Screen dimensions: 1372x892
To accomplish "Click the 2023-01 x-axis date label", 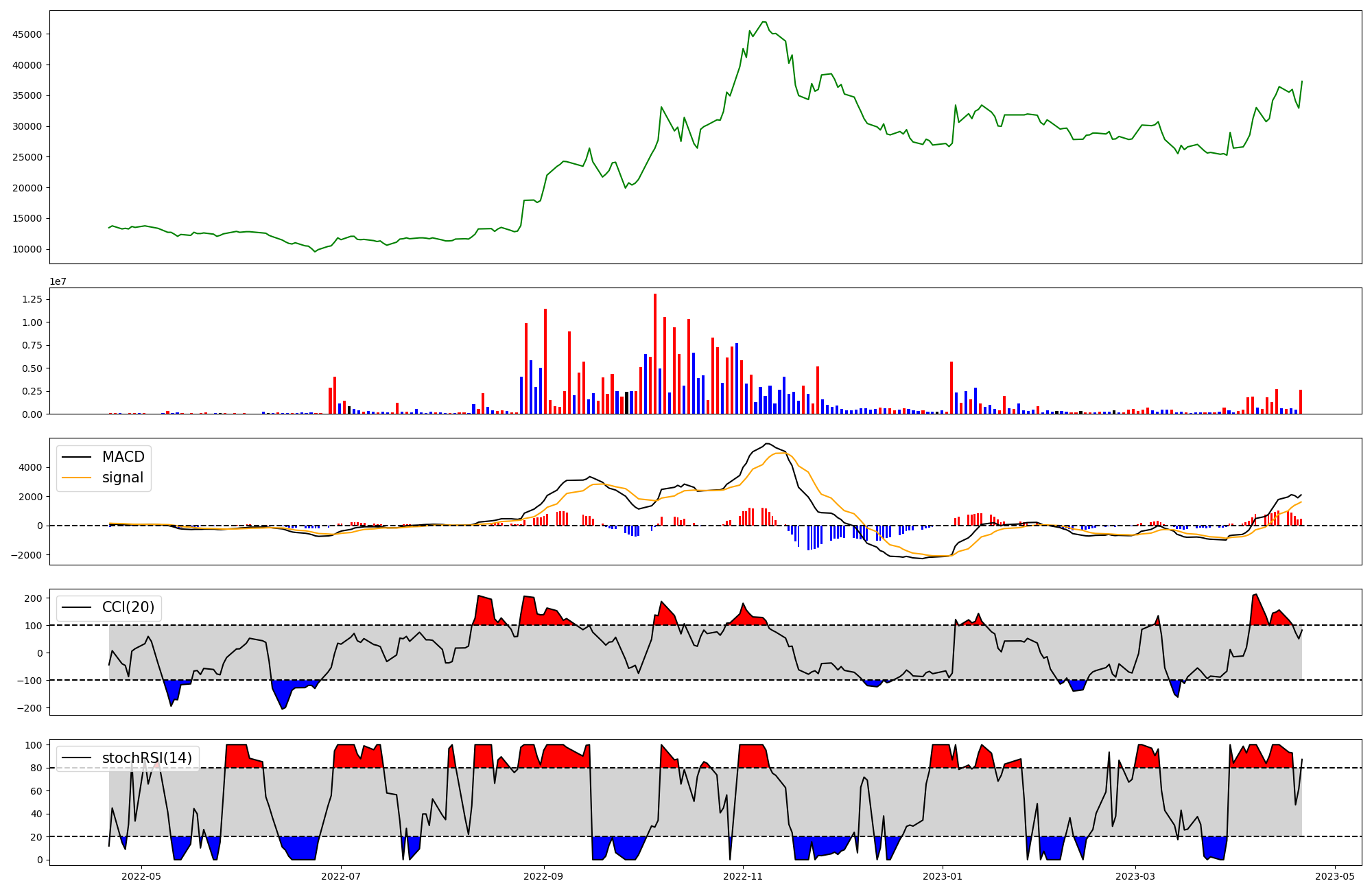I will coord(943,876).
